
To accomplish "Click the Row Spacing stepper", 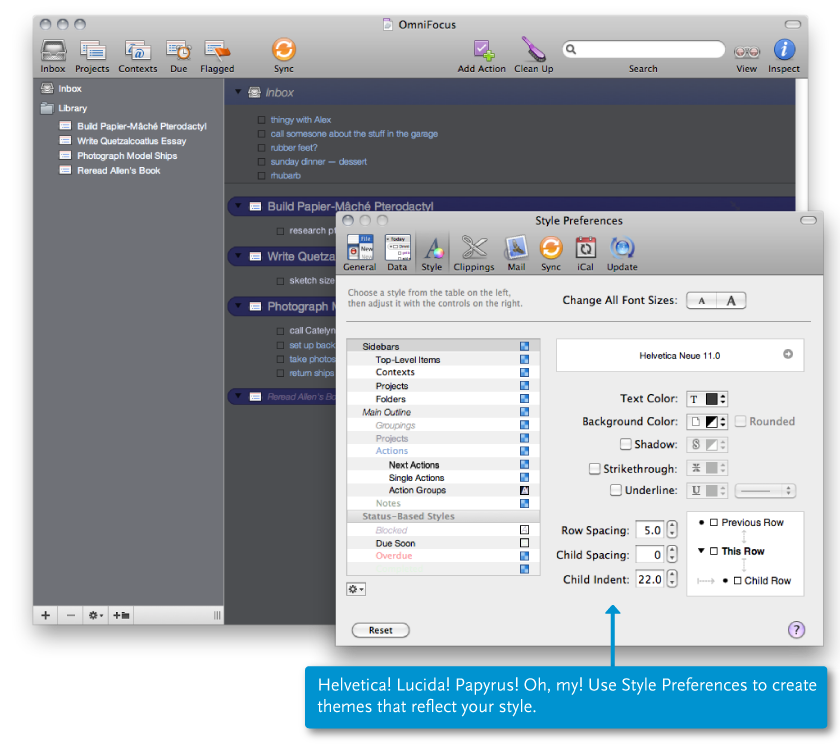I will point(672,530).
